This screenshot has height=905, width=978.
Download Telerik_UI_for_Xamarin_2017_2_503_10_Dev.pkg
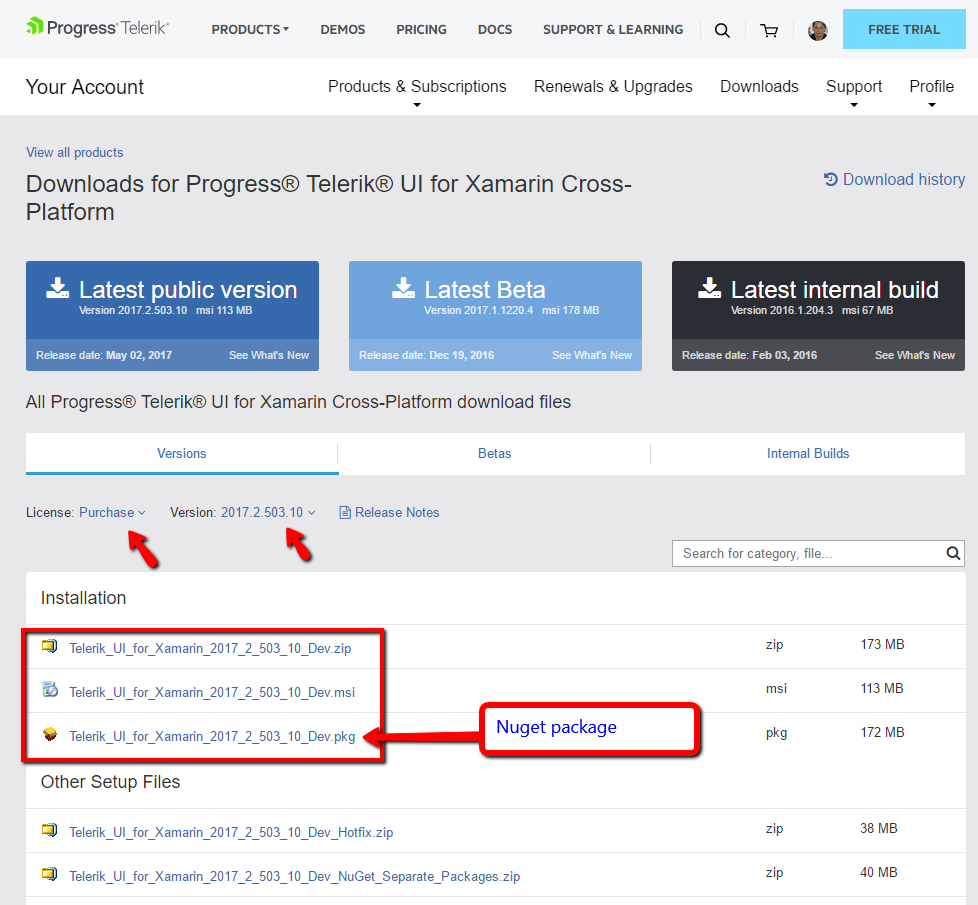coord(212,737)
